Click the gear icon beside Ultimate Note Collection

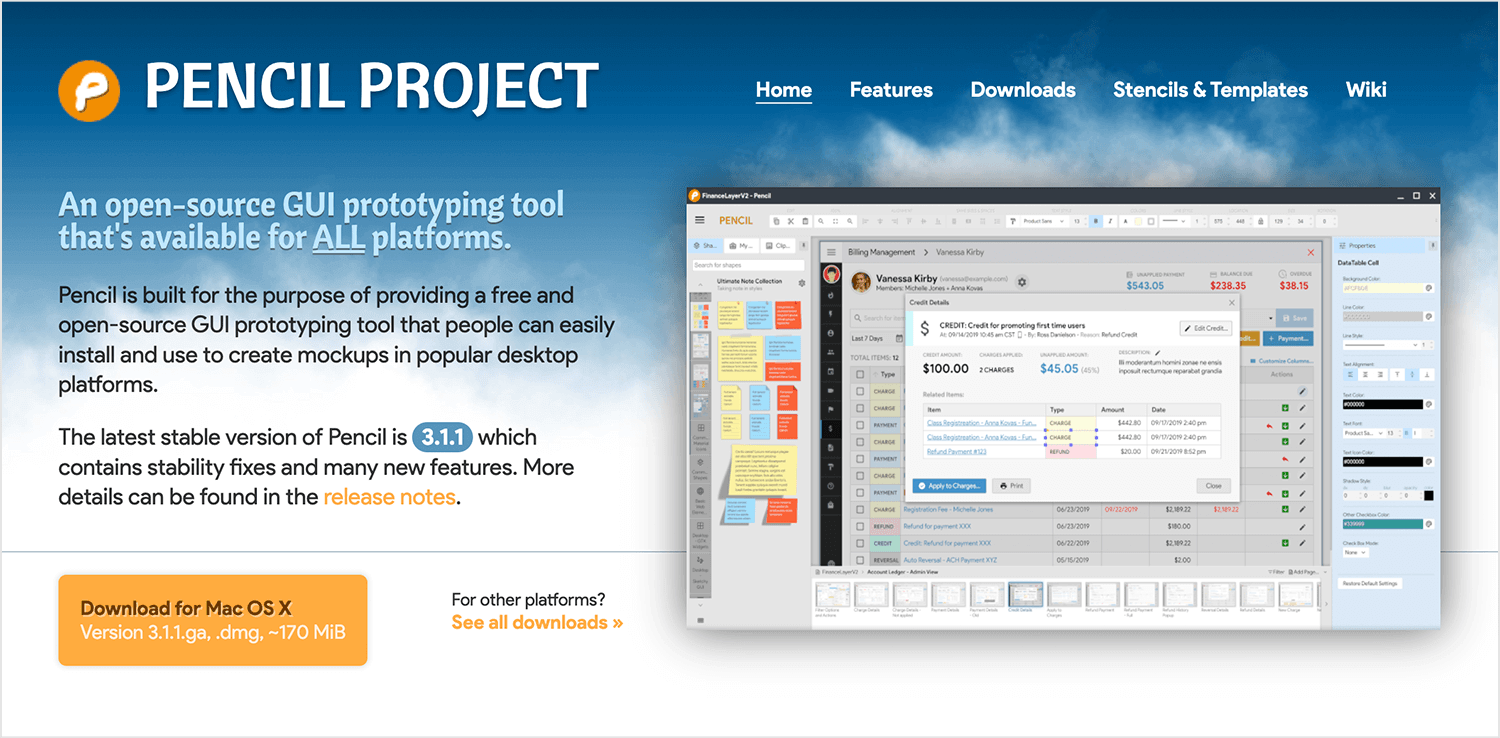802,283
